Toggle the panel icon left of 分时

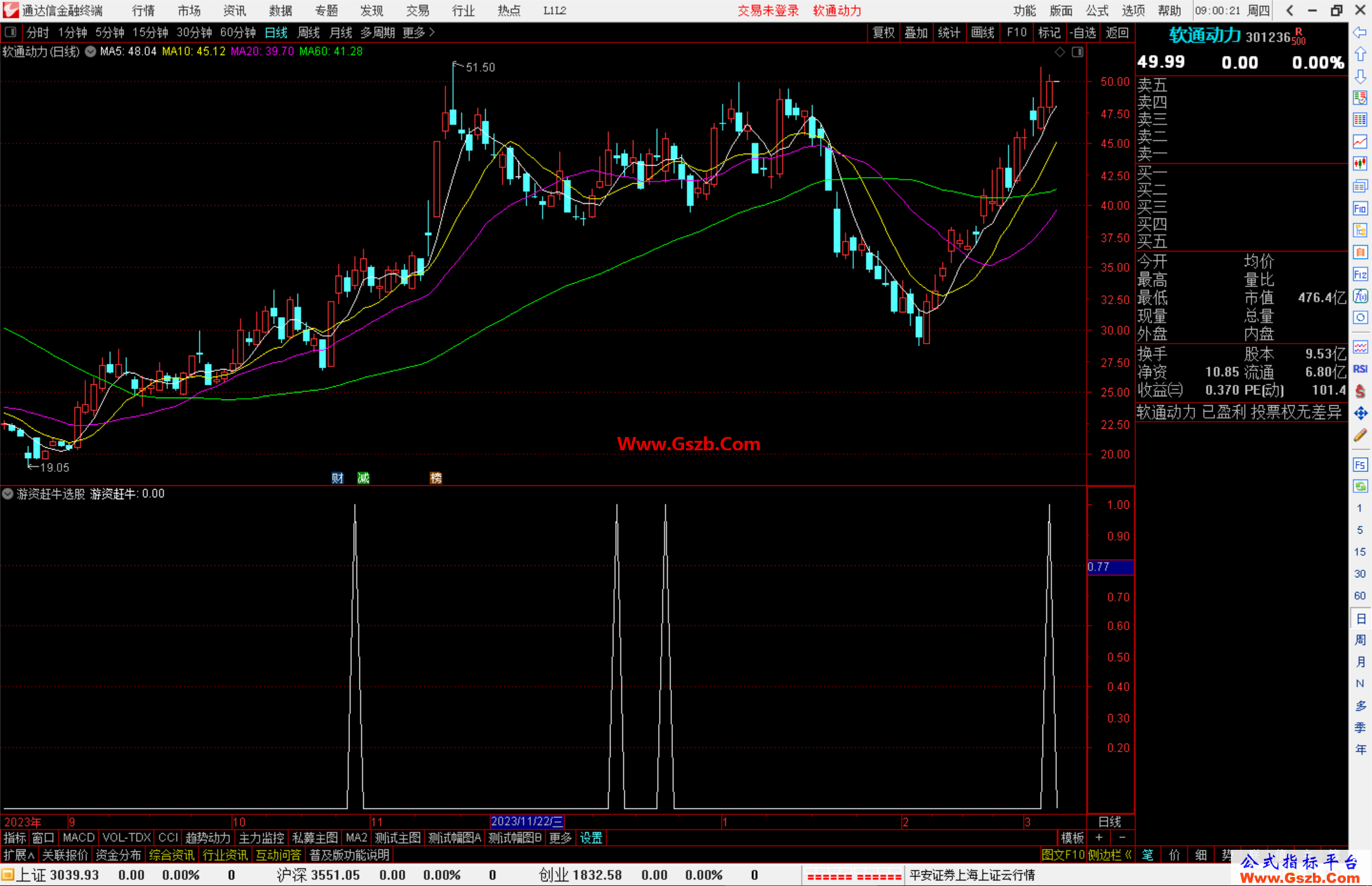pyautogui.click(x=10, y=32)
